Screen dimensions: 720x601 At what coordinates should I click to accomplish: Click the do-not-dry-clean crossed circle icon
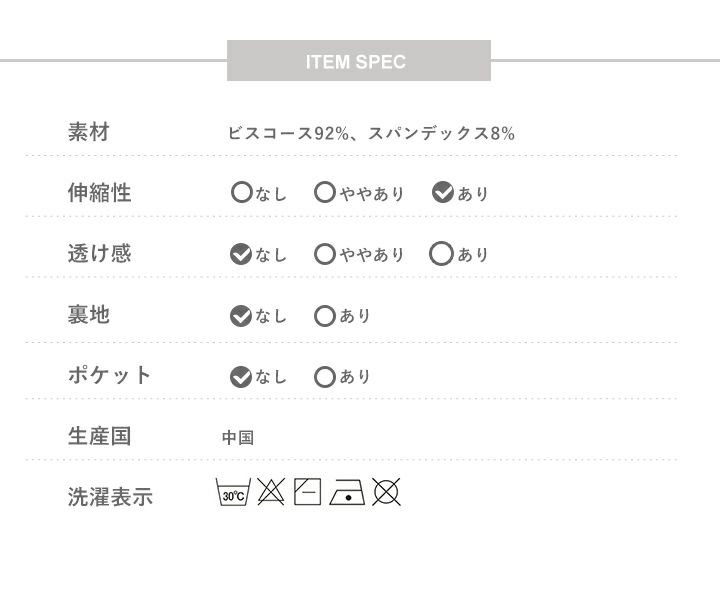(386, 492)
